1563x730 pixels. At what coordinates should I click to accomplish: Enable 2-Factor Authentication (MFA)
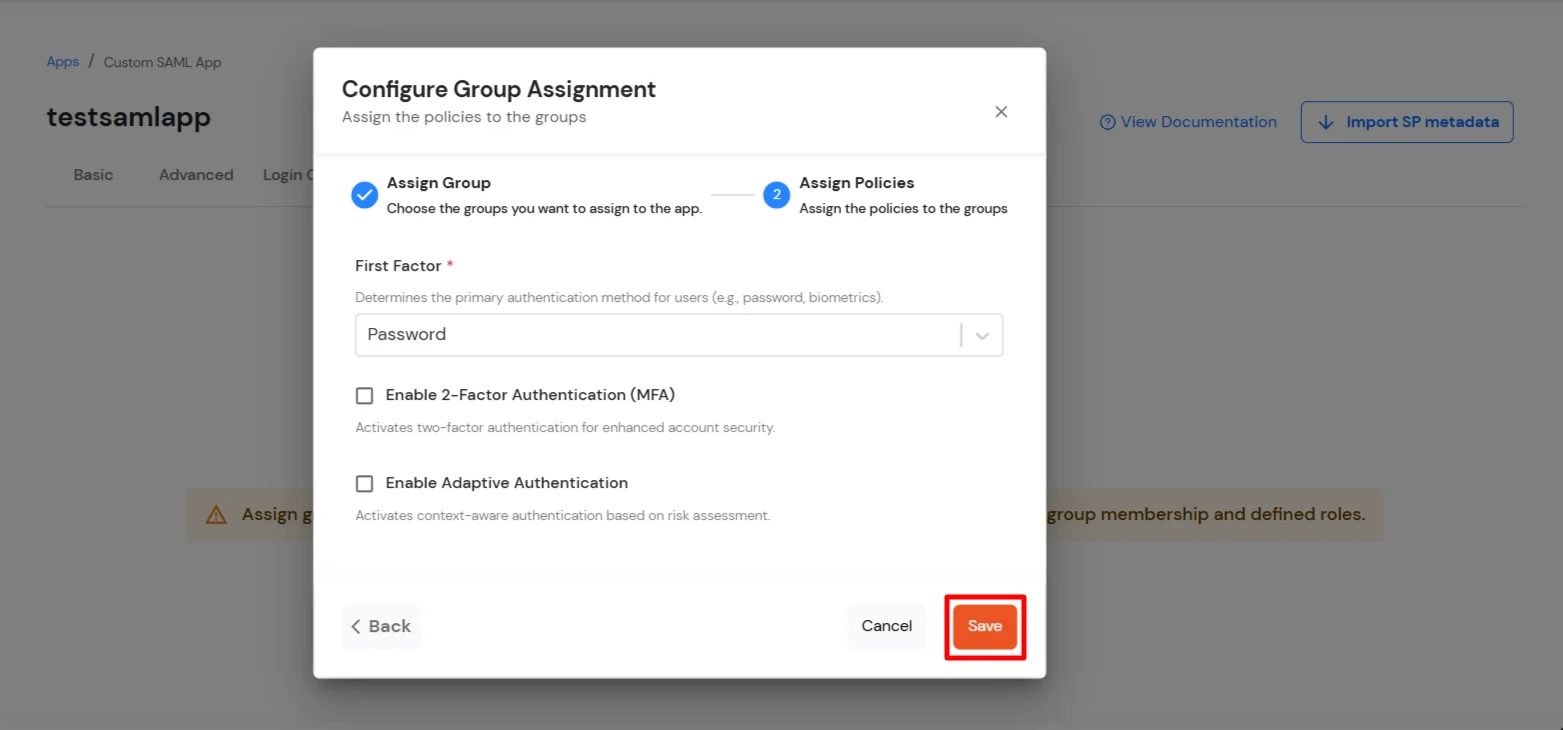364,395
